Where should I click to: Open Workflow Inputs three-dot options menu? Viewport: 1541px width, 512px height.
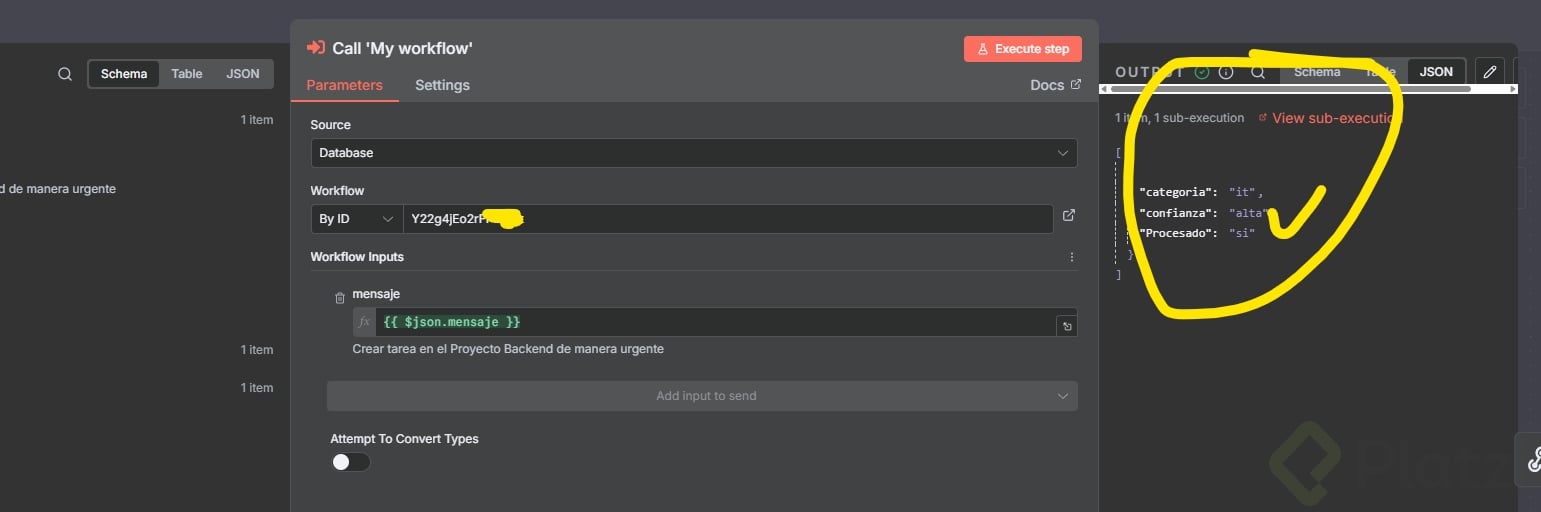pos(1072,257)
